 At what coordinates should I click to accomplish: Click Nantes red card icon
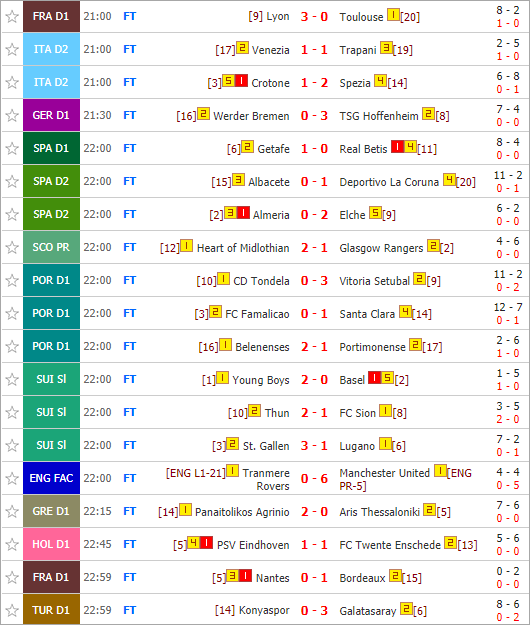(x=245, y=576)
